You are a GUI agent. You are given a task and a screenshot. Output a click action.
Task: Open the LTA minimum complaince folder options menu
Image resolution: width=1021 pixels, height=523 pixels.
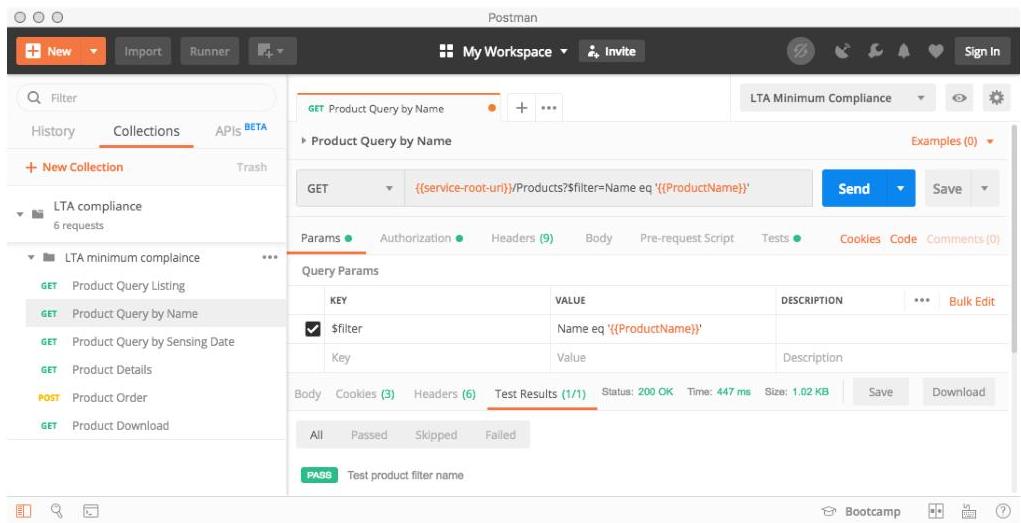270,257
